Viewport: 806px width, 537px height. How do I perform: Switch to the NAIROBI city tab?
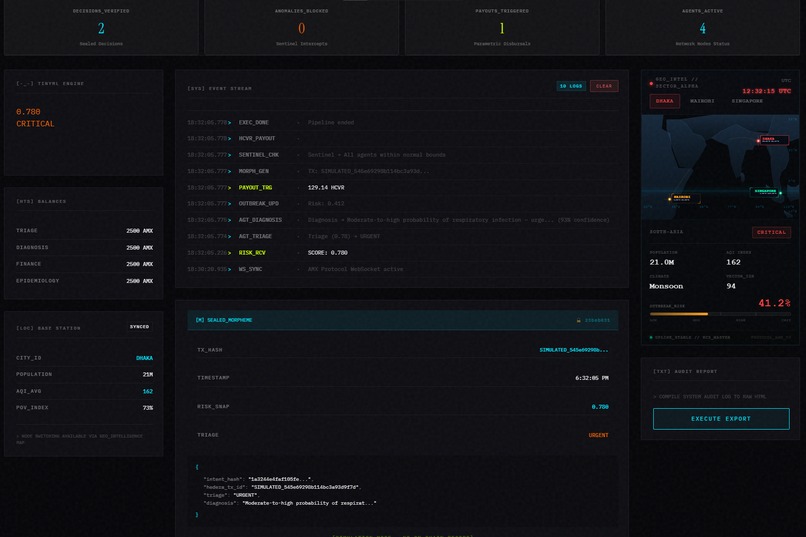702,101
